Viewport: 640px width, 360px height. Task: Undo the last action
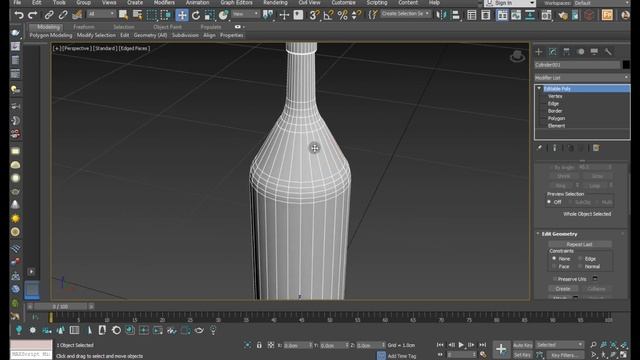19,16
